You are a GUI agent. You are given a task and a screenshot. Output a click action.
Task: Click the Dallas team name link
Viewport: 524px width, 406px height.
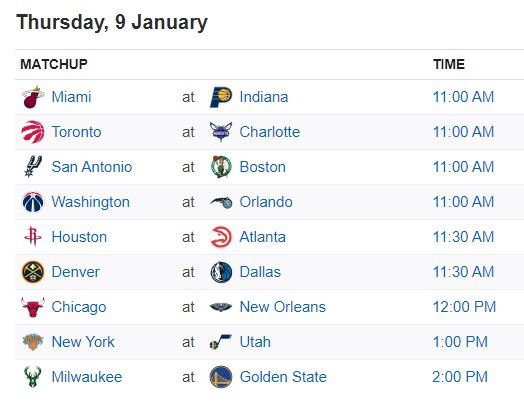[x=260, y=272]
